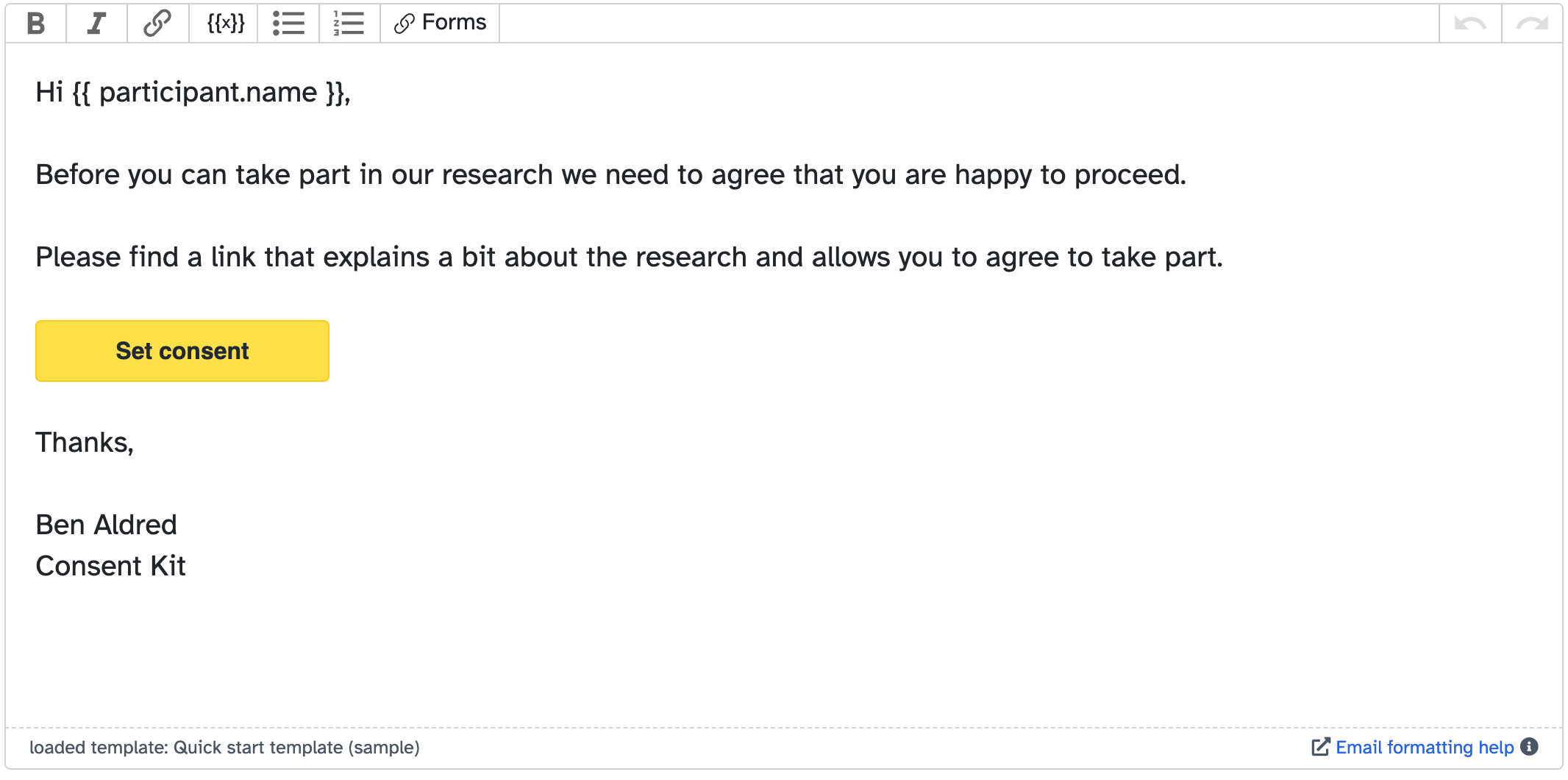The width and height of the screenshot is (1568, 780).
Task: Open the Forms link tool
Action: click(439, 23)
